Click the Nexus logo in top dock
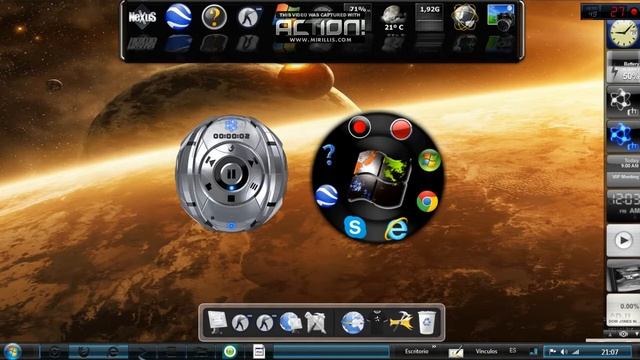The width and height of the screenshot is (640, 360). pos(142,17)
